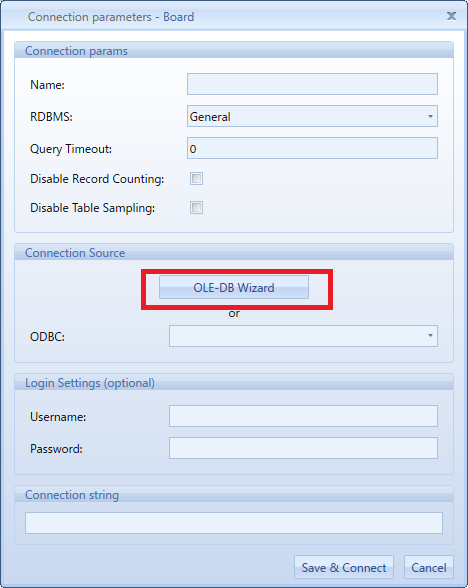The width and height of the screenshot is (468, 588).
Task: Tick the Disable Table Sampling checkbox
Action: tap(196, 207)
